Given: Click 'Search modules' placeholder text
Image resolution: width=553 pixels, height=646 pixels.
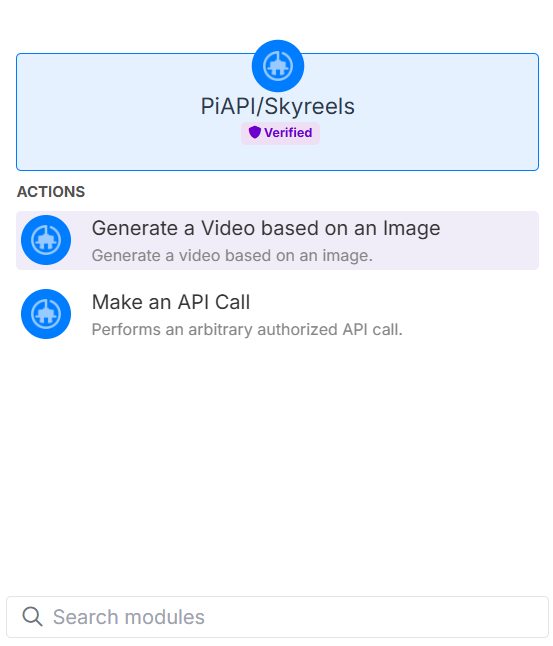Looking at the screenshot, I should pos(129,617).
